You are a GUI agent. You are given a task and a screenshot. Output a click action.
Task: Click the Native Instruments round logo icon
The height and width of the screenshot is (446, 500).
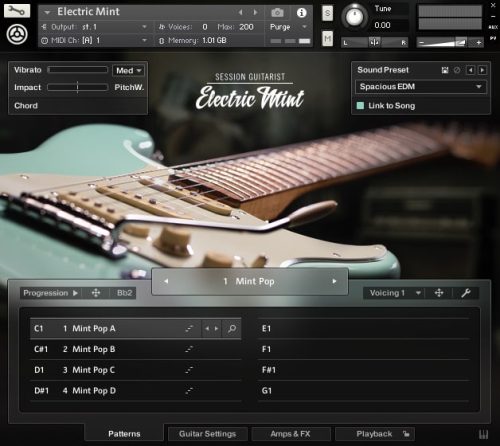point(17,34)
